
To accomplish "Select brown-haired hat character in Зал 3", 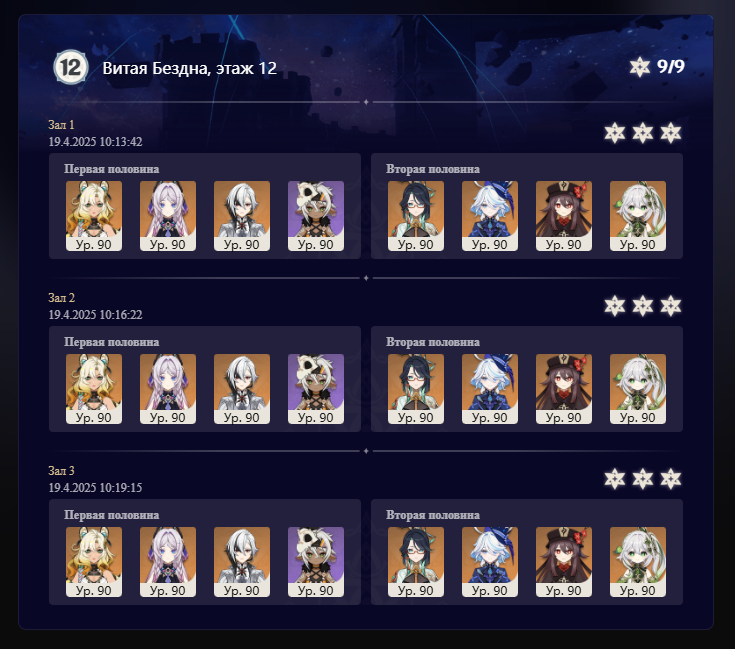I will point(564,562).
